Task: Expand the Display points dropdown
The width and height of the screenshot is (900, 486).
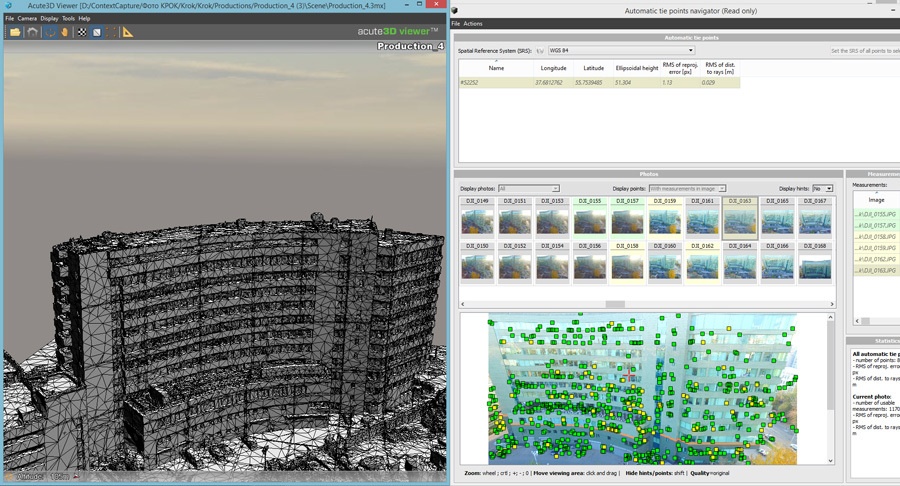Action: tap(687, 188)
